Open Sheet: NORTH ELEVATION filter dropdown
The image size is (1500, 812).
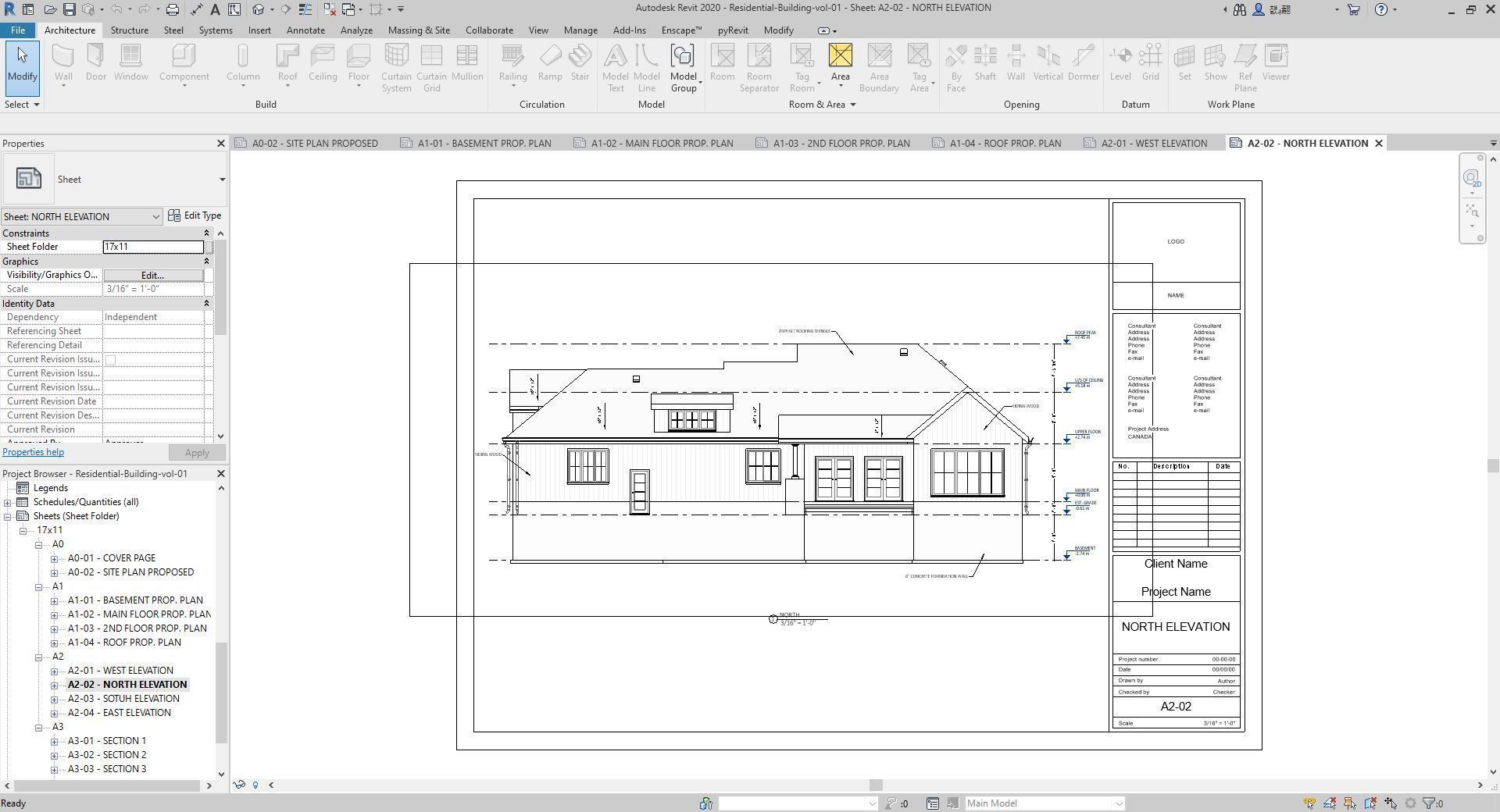81,217
